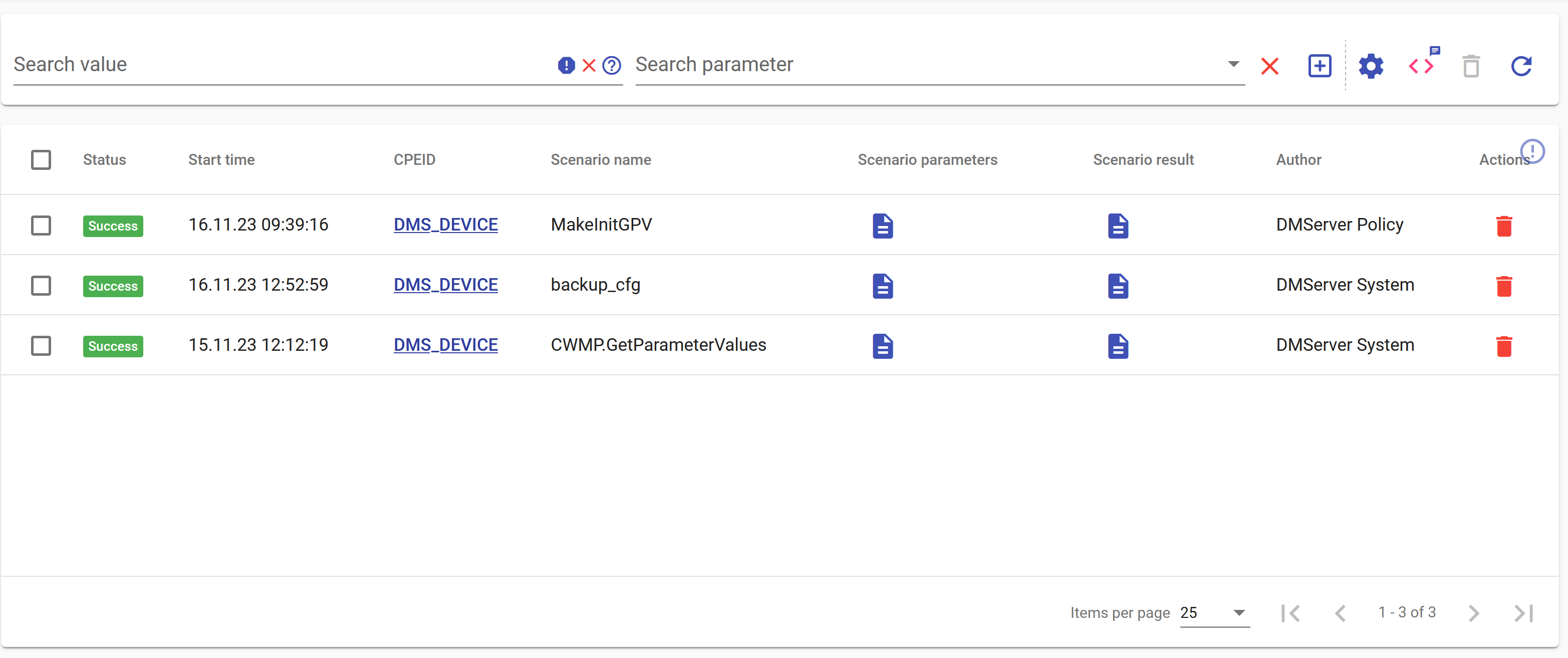This screenshot has width=1568, height=658.
Task: Open DMS_DEVICE link in CWMP.GetParameterValues row
Action: point(445,345)
